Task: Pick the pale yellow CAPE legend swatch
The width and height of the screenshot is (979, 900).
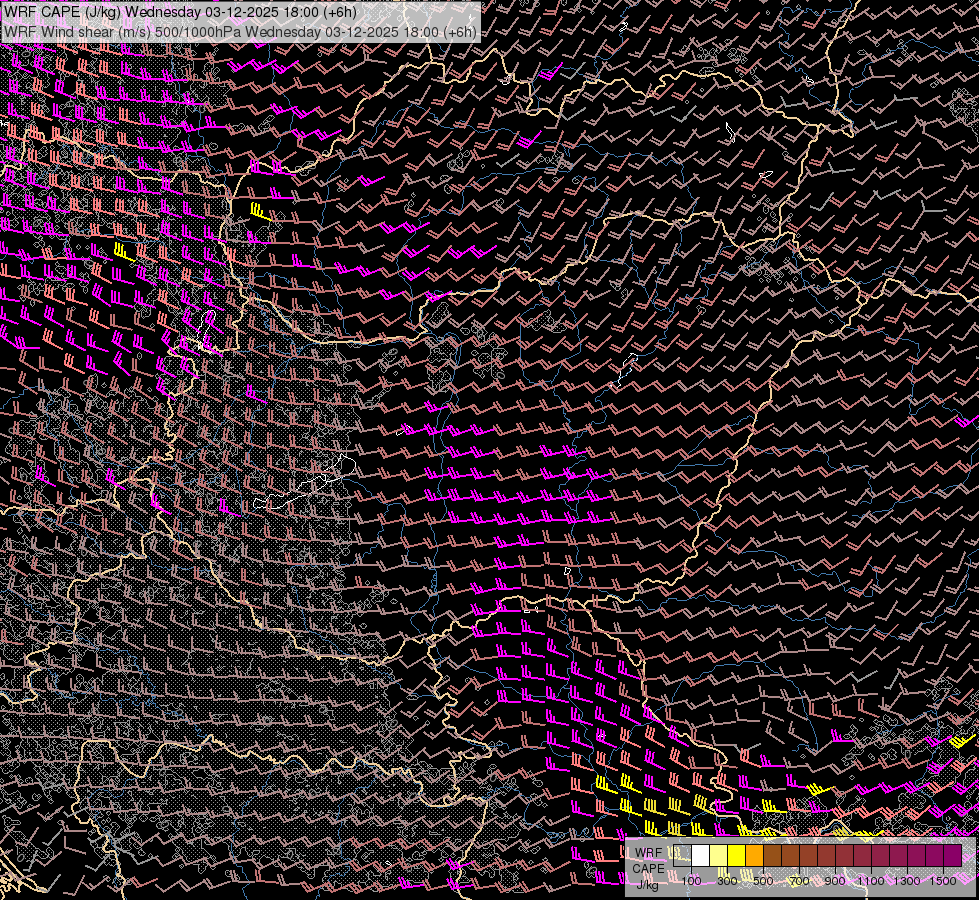Action: [x=719, y=856]
